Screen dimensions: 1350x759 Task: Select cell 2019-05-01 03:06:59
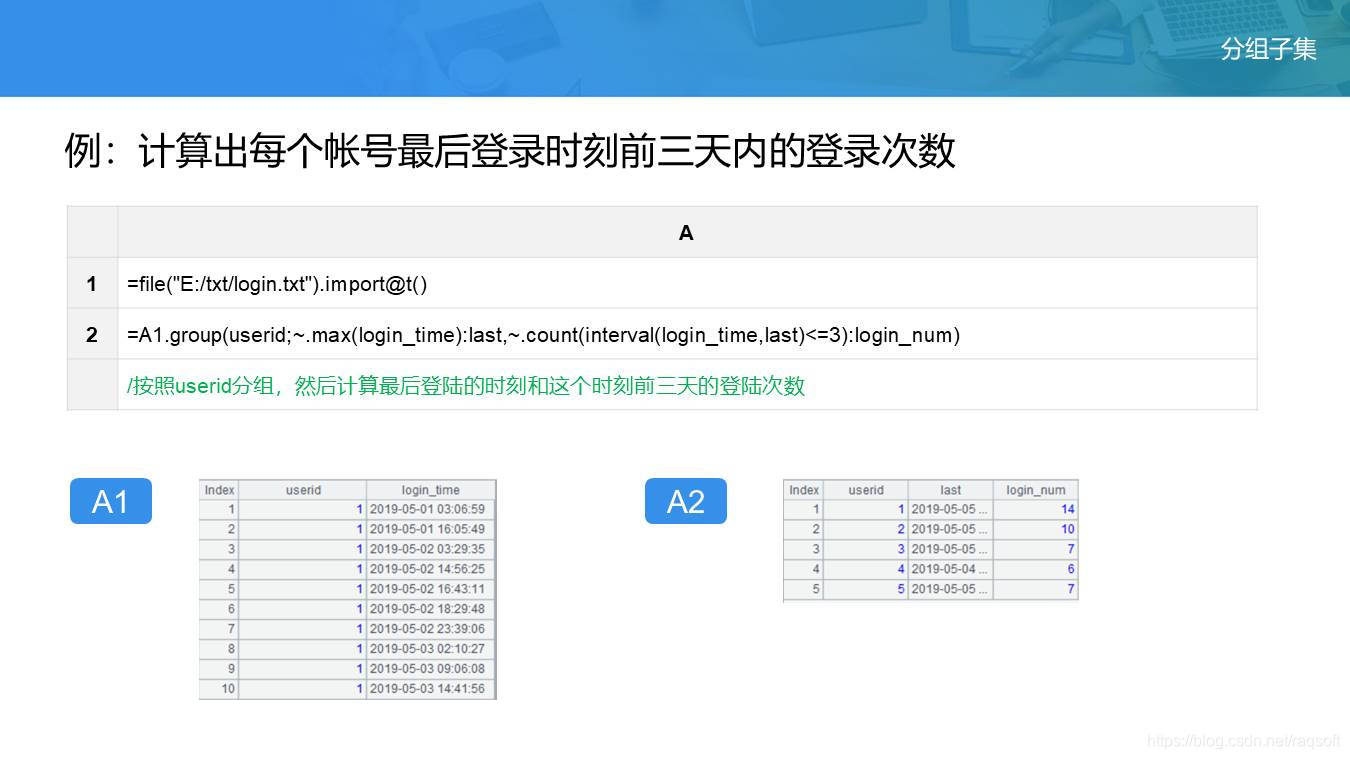click(x=431, y=509)
